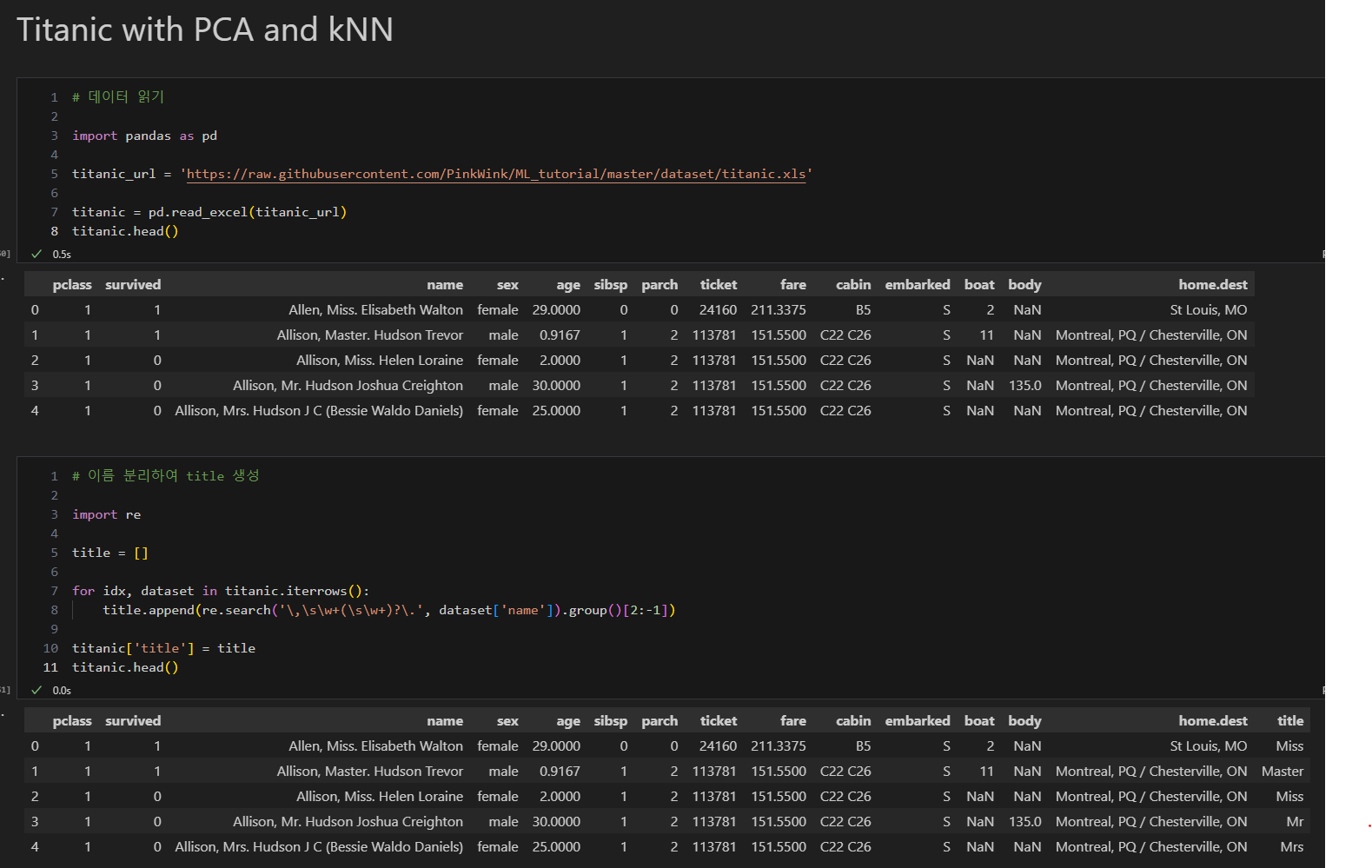Click 'Allison, Master. Hudson Trevor' in the table without title column
Image resolution: width=1372 pixels, height=868 pixels.
click(370, 335)
